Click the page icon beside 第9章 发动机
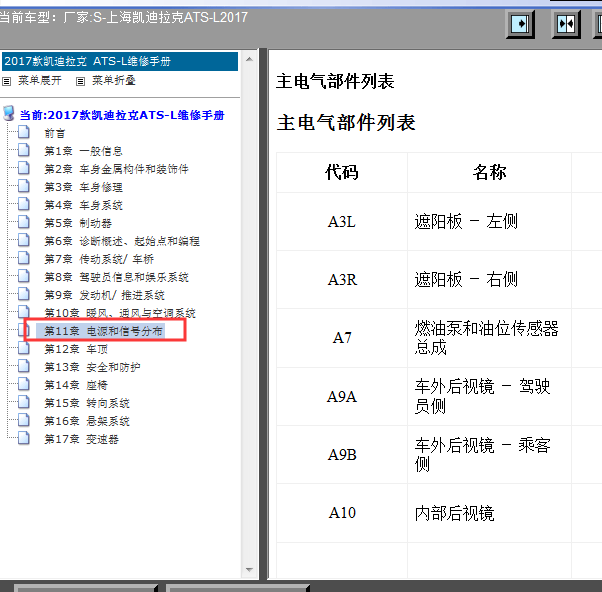602x592 pixels. click(24, 294)
